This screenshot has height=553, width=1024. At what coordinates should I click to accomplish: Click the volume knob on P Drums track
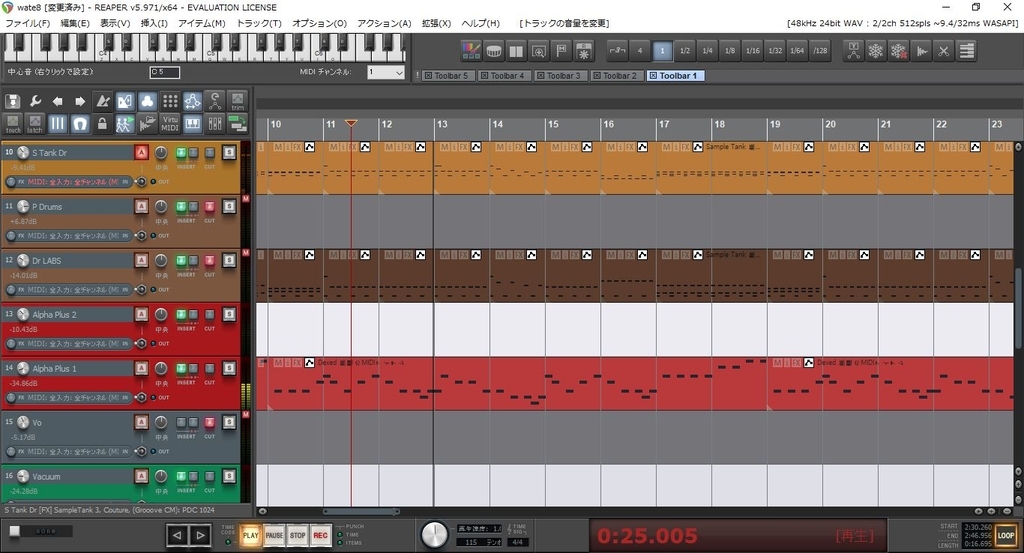tap(24, 206)
